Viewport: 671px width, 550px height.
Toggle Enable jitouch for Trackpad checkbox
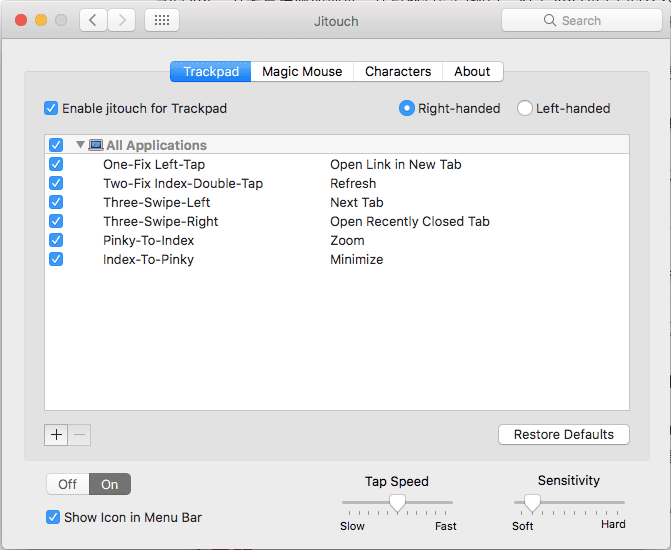tap(51, 108)
